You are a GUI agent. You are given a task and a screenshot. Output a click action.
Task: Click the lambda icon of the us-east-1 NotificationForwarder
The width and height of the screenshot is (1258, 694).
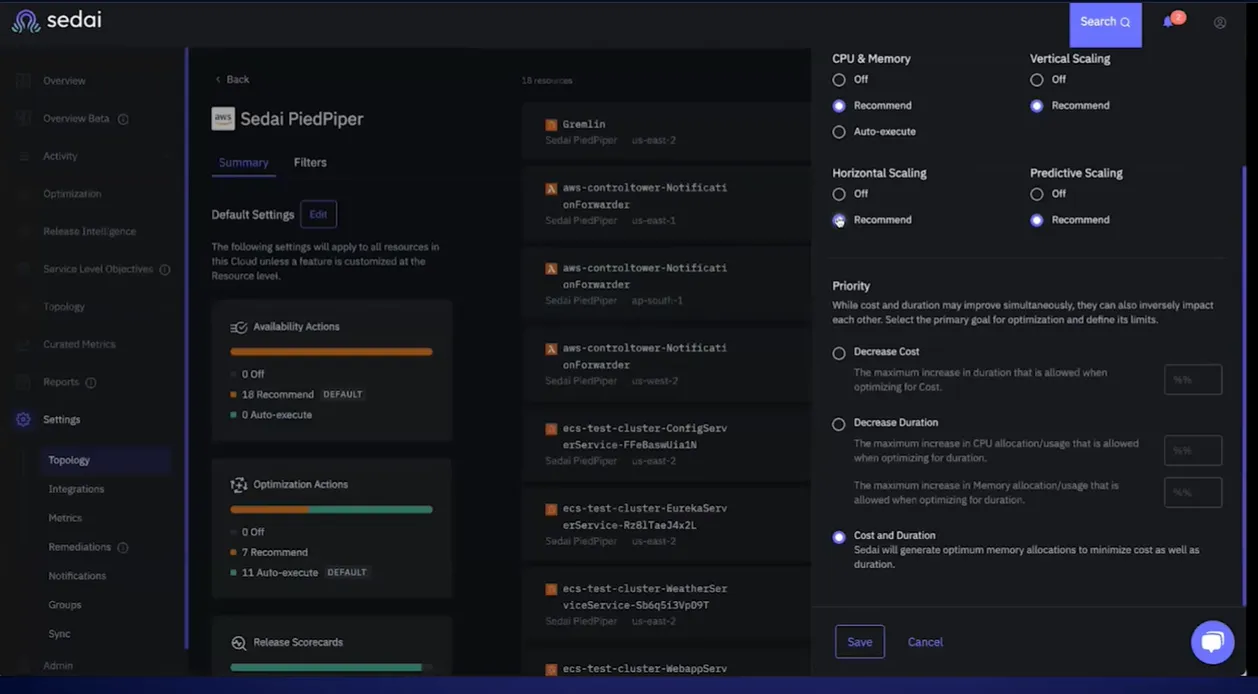tap(551, 188)
